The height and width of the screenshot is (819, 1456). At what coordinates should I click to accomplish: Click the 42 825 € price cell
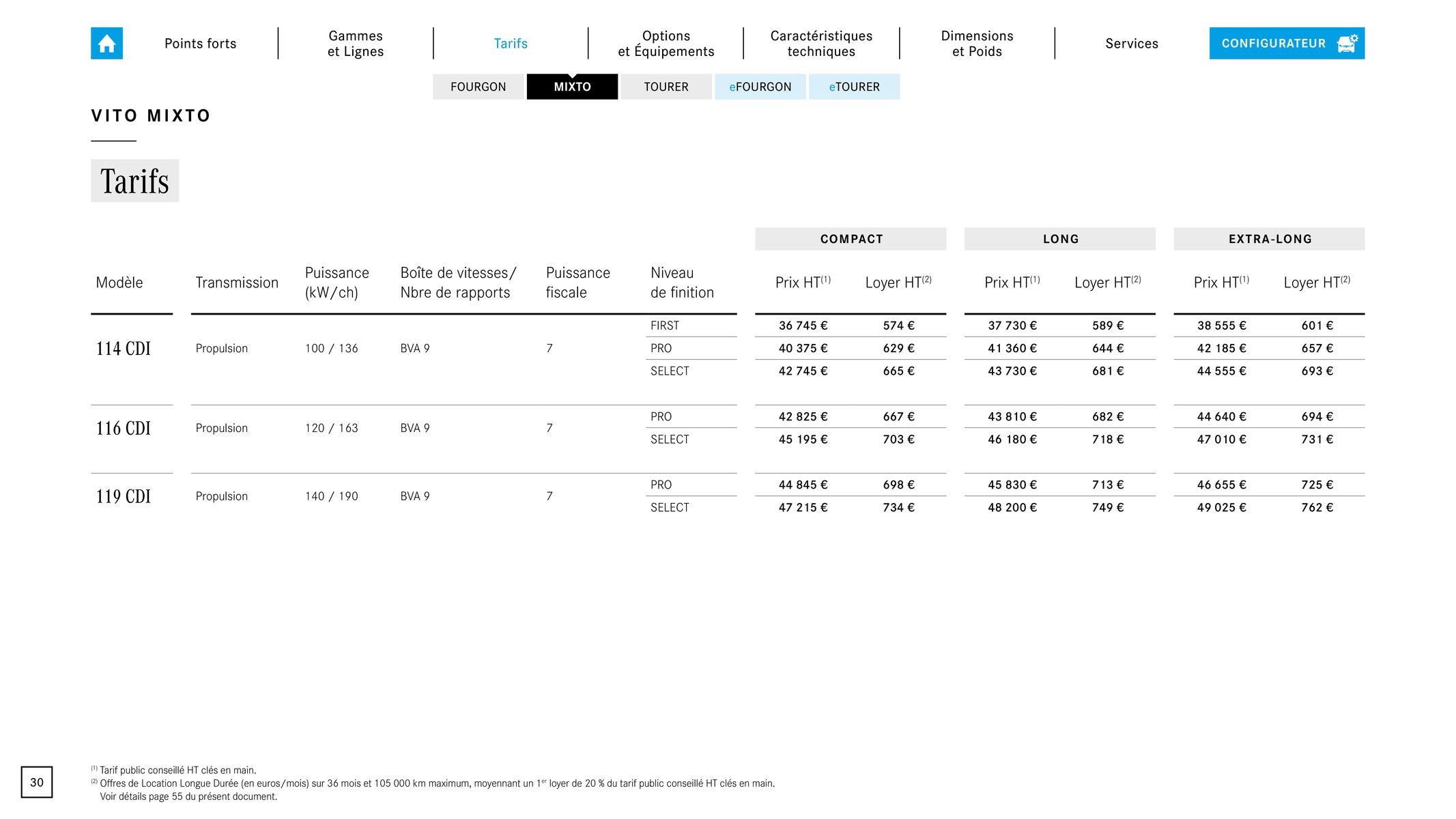click(x=803, y=416)
